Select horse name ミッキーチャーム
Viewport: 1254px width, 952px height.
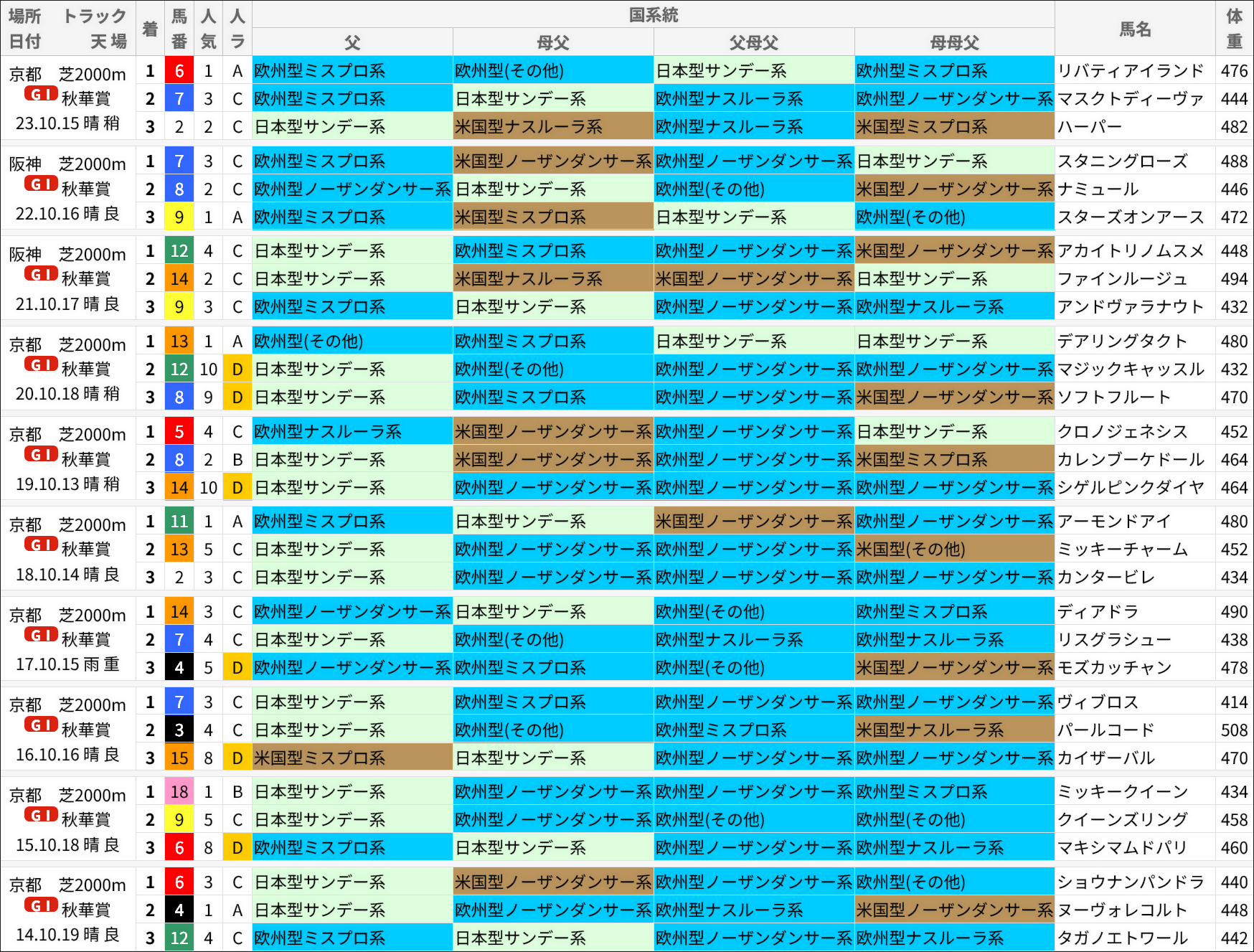click(1123, 550)
